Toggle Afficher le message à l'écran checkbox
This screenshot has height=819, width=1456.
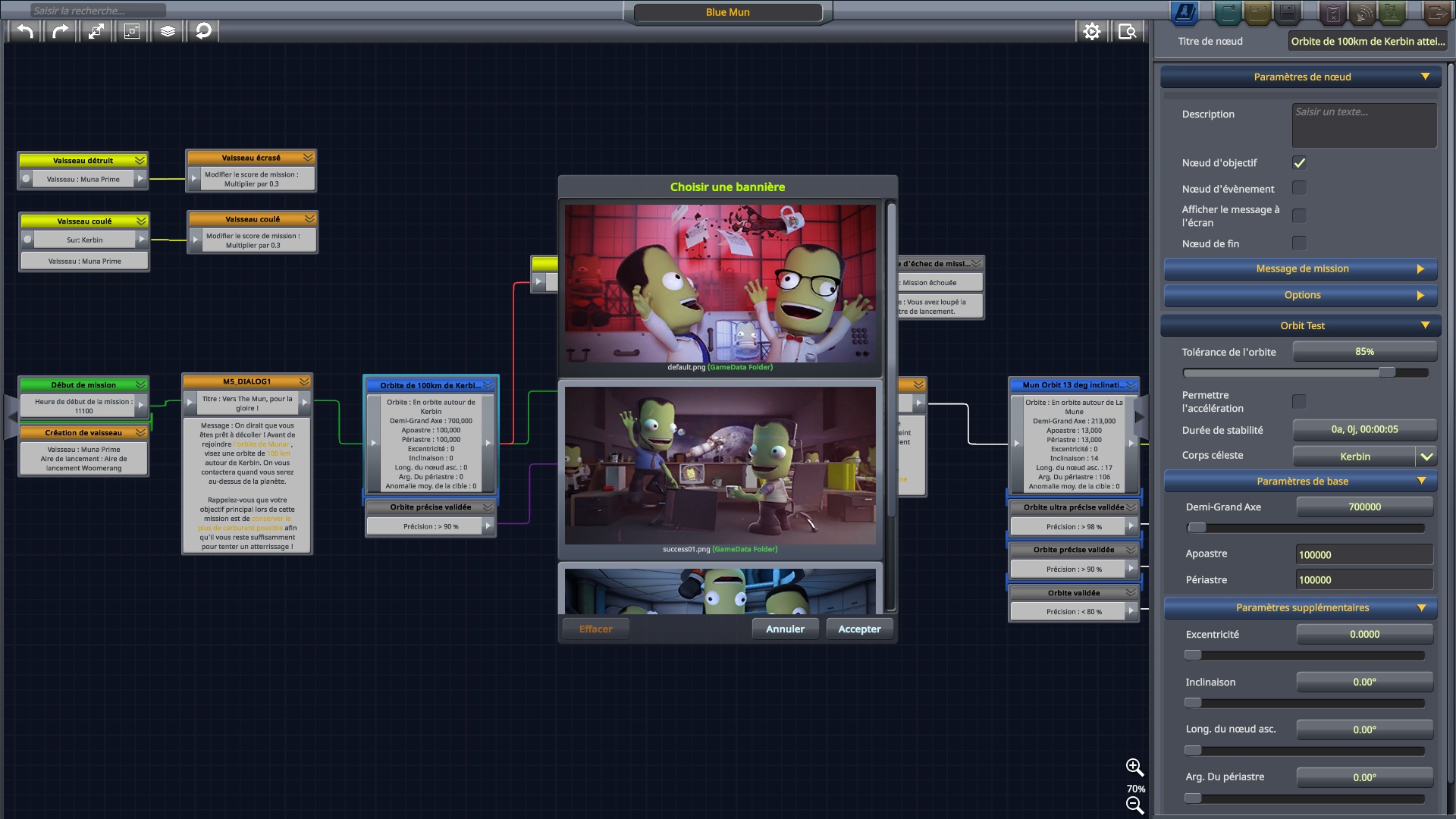[x=1299, y=215]
